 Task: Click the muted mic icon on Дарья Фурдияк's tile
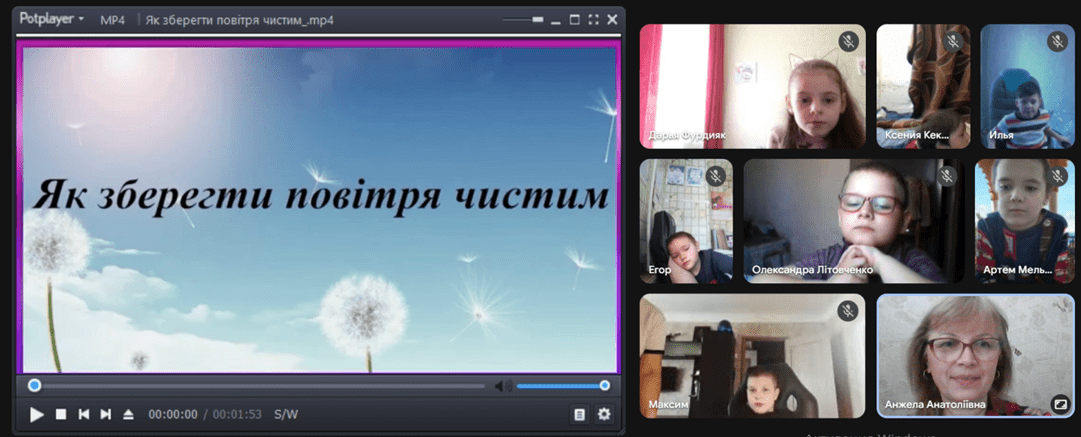click(x=848, y=41)
